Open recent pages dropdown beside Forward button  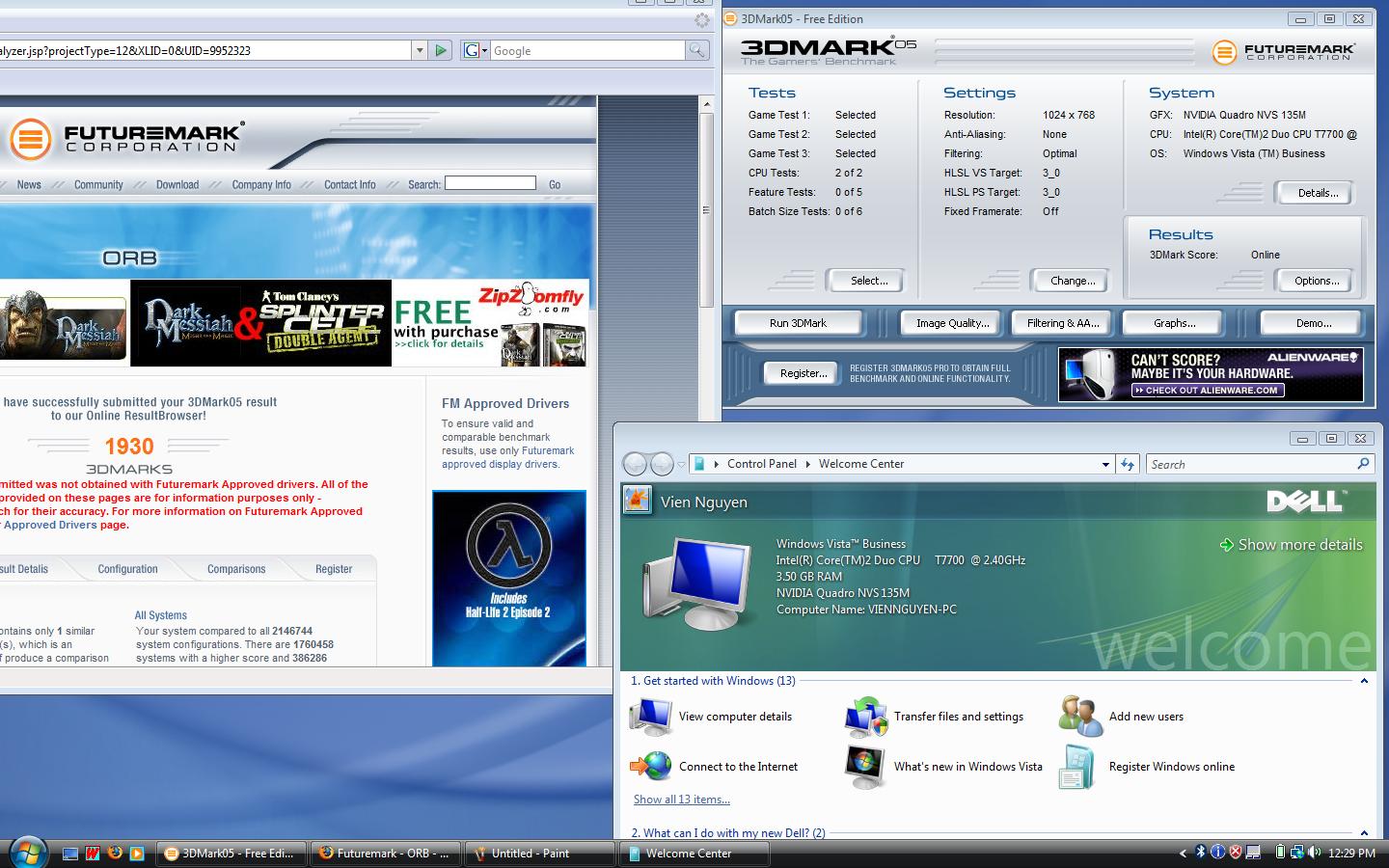click(681, 464)
